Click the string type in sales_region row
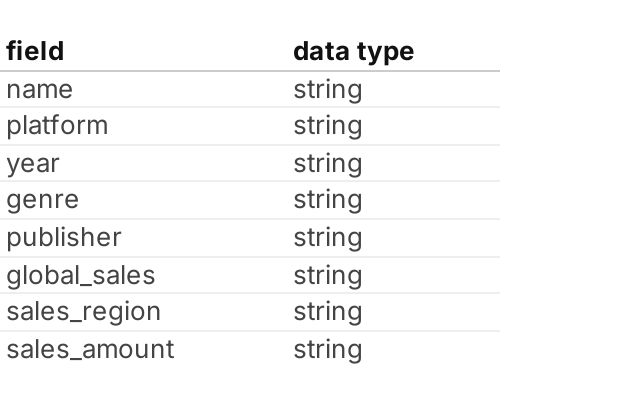640x400 pixels. [327, 312]
